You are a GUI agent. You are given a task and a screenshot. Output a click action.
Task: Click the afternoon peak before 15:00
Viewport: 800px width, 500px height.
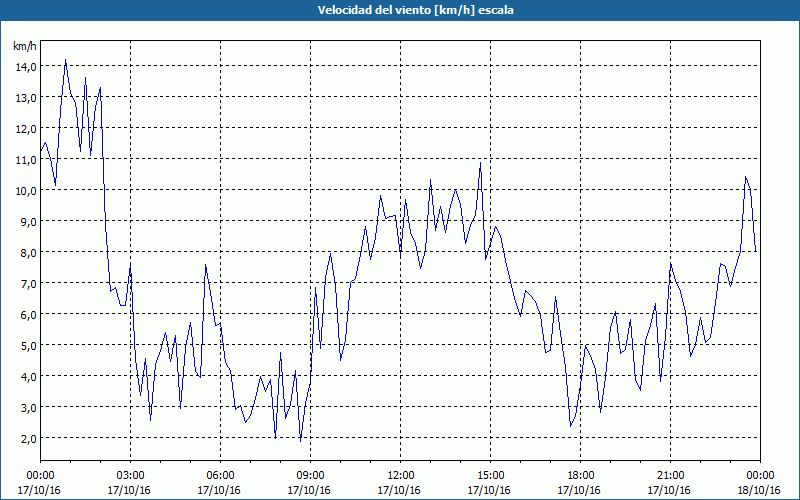tap(480, 163)
